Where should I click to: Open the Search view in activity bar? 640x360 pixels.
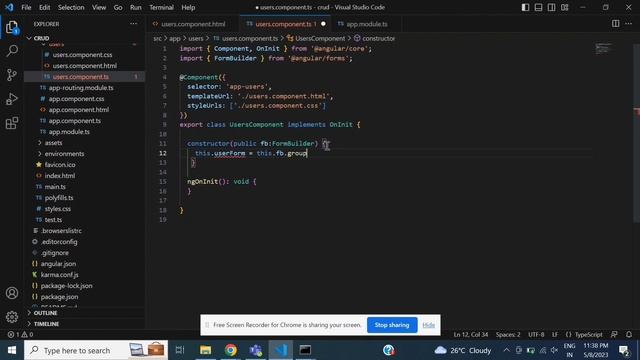point(12,51)
